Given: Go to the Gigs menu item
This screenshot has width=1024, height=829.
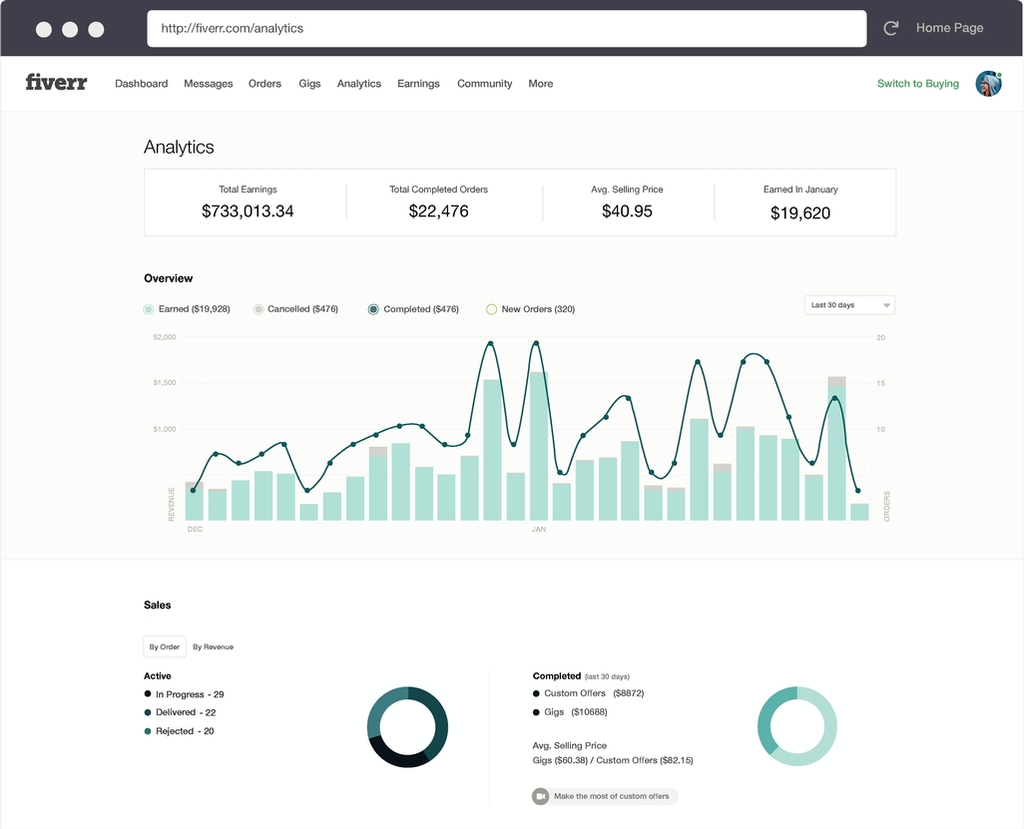Looking at the screenshot, I should [x=310, y=84].
